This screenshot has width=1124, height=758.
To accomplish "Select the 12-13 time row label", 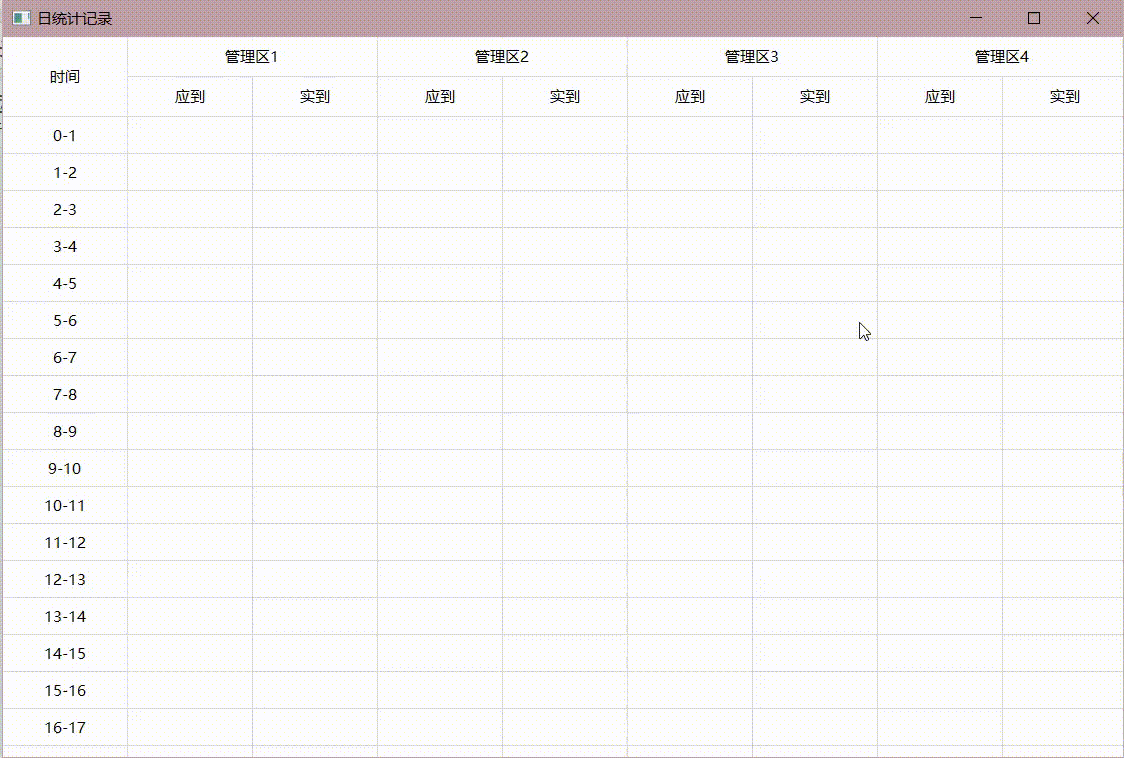I will 65,579.
